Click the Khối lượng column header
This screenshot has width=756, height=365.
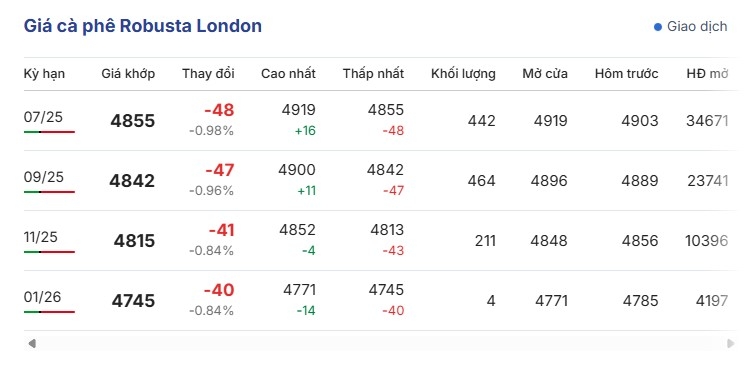(x=463, y=74)
